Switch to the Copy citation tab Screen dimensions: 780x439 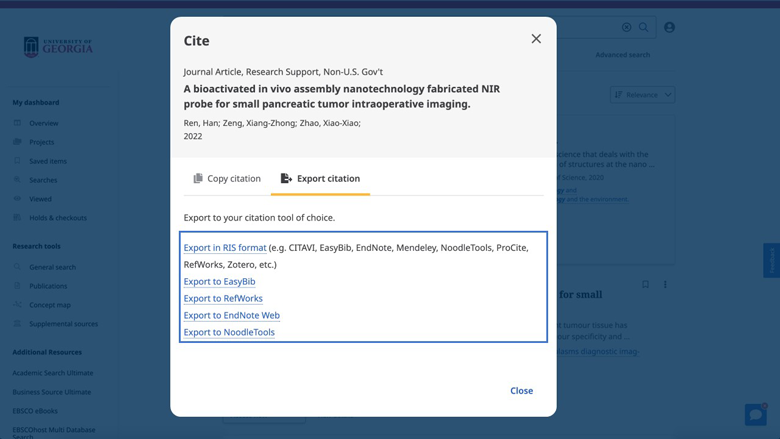[x=227, y=179]
